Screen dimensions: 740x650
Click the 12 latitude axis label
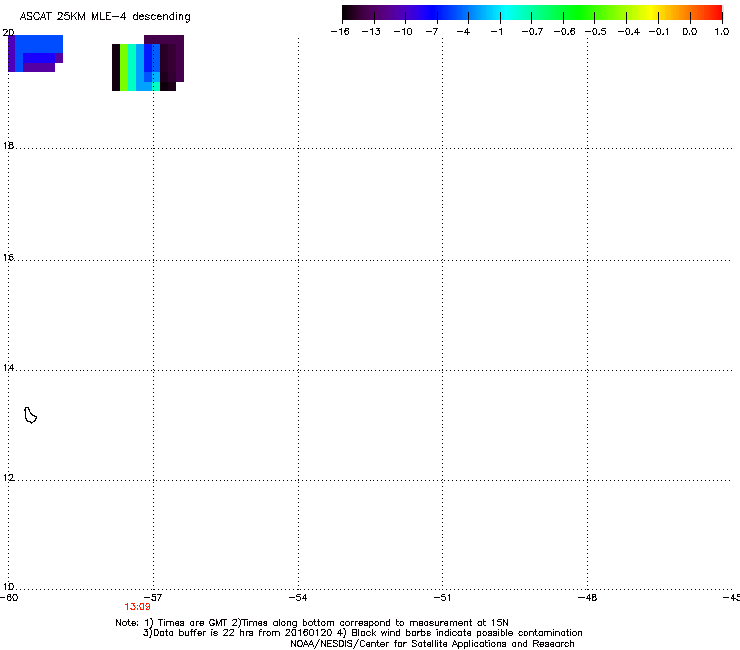pyautogui.click(x=8, y=477)
